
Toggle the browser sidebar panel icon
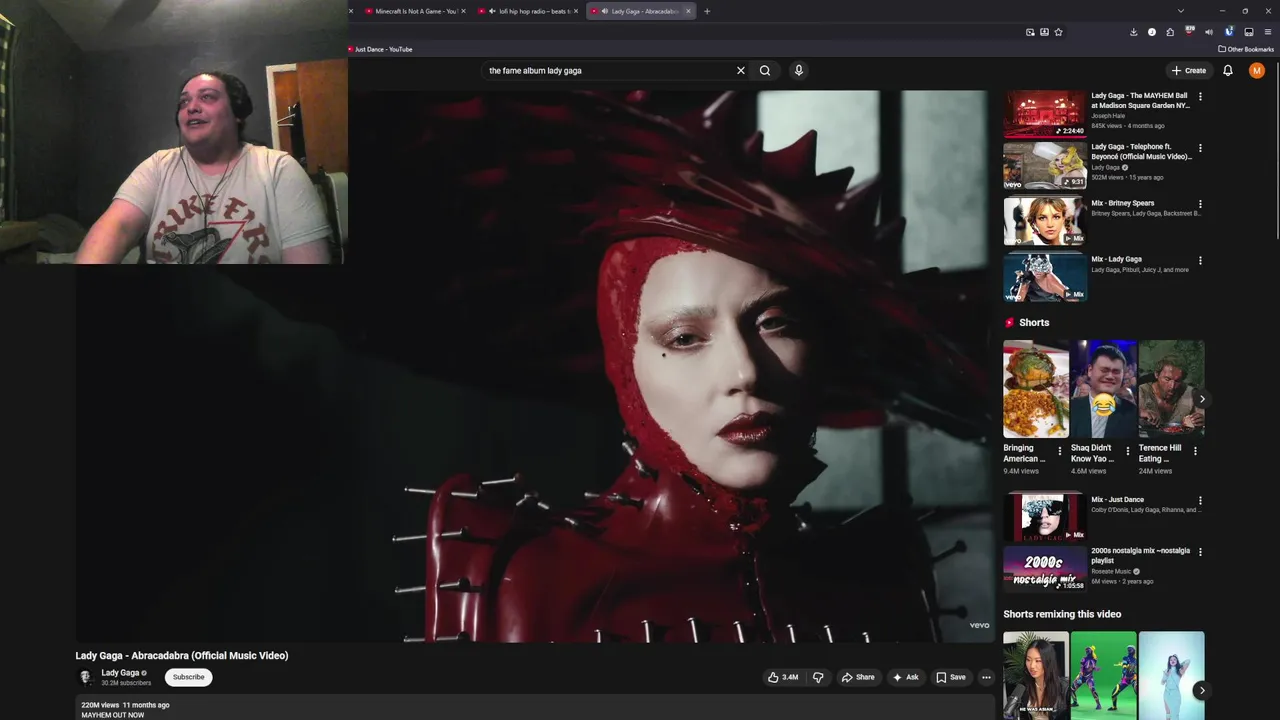click(x=1249, y=32)
